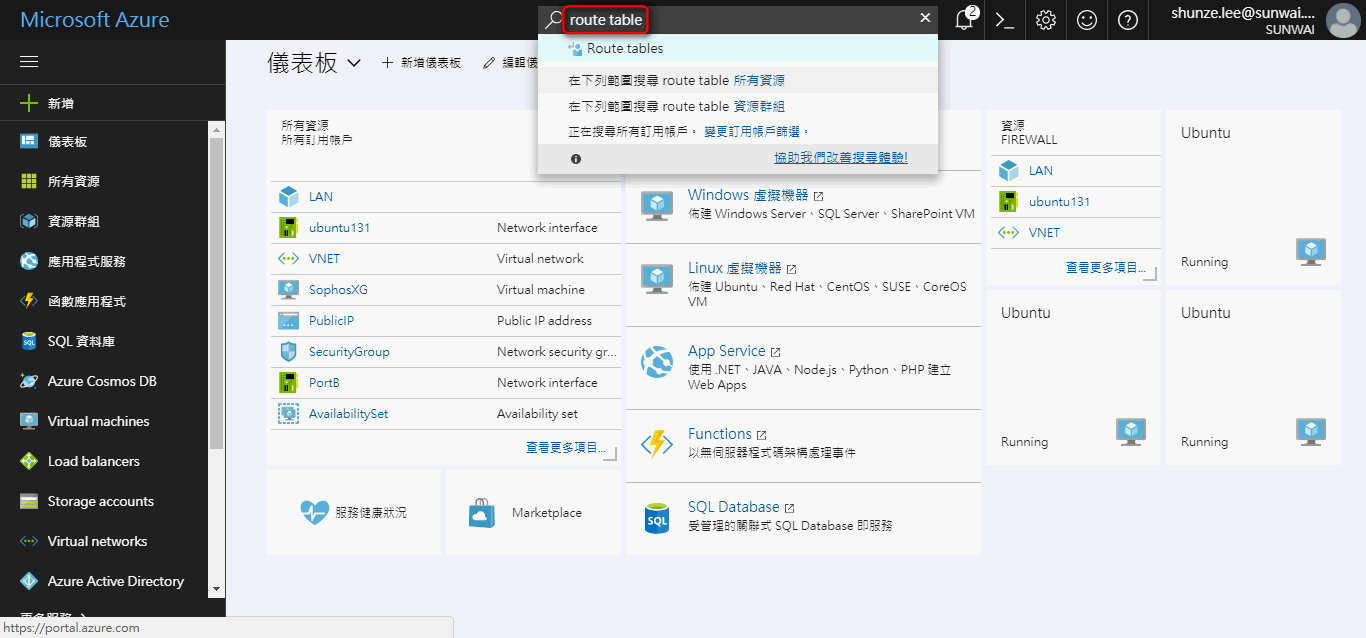Click 變更訂用帳戶篩選 link
Viewport: 1366px width, 638px height.
(x=756, y=131)
